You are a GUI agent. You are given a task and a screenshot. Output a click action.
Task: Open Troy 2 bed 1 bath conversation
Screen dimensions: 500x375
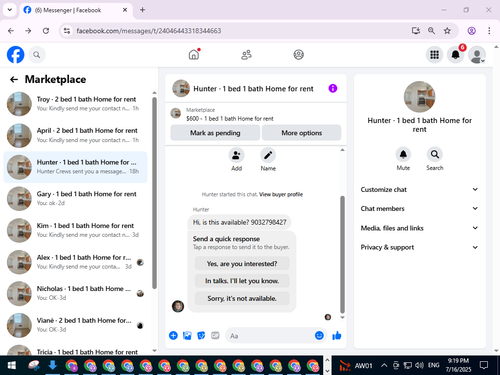coord(76,104)
